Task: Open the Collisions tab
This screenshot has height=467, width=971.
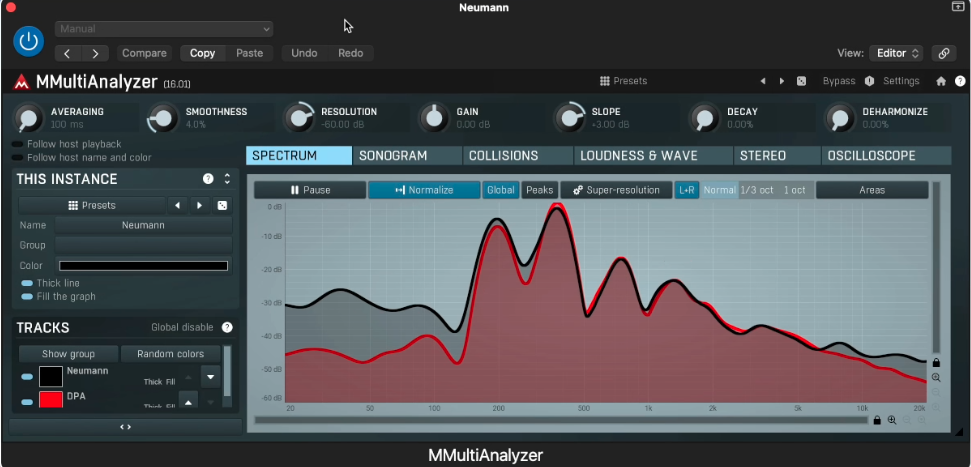Action: coord(518,155)
